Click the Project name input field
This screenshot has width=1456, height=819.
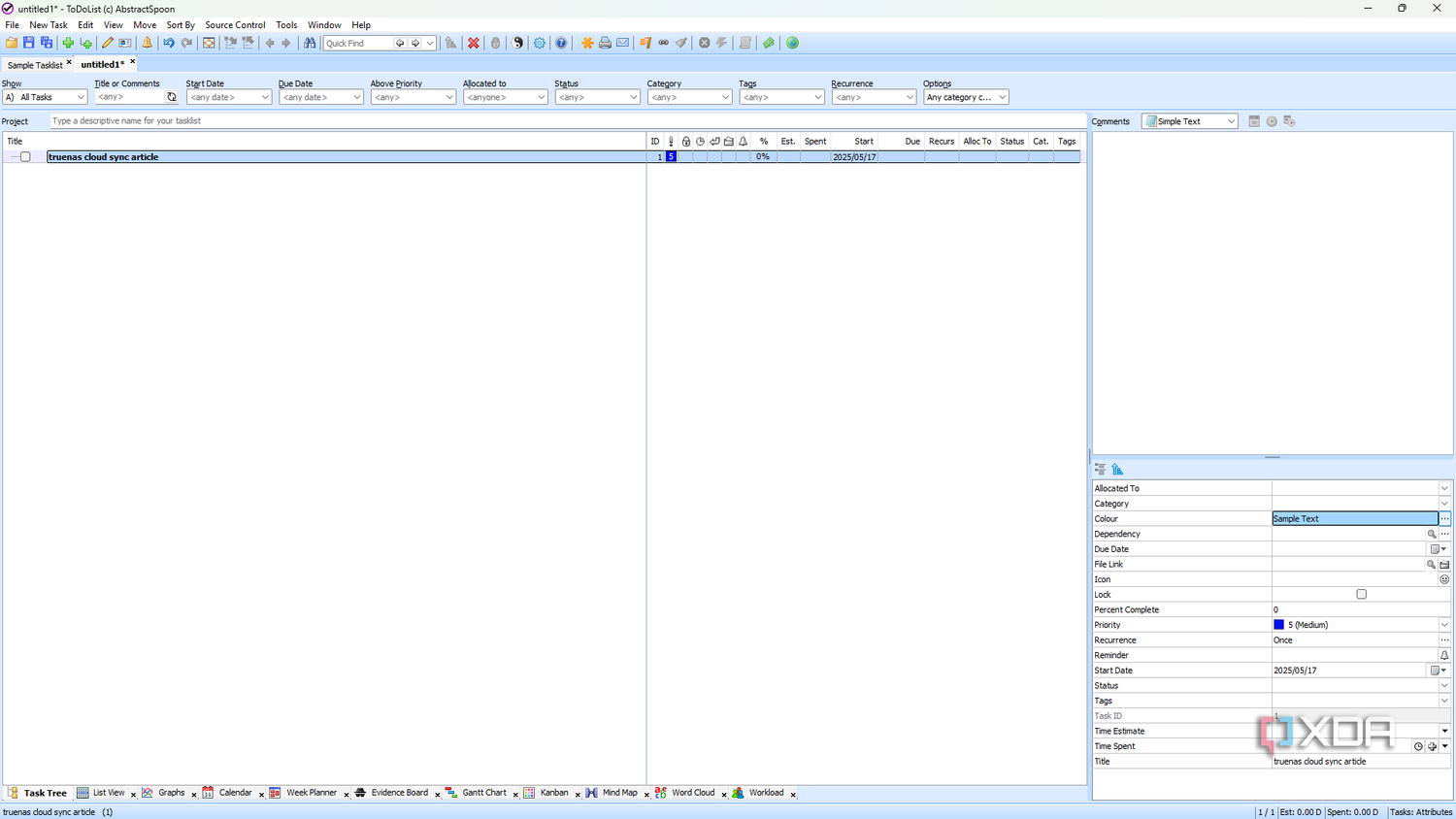coord(568,121)
